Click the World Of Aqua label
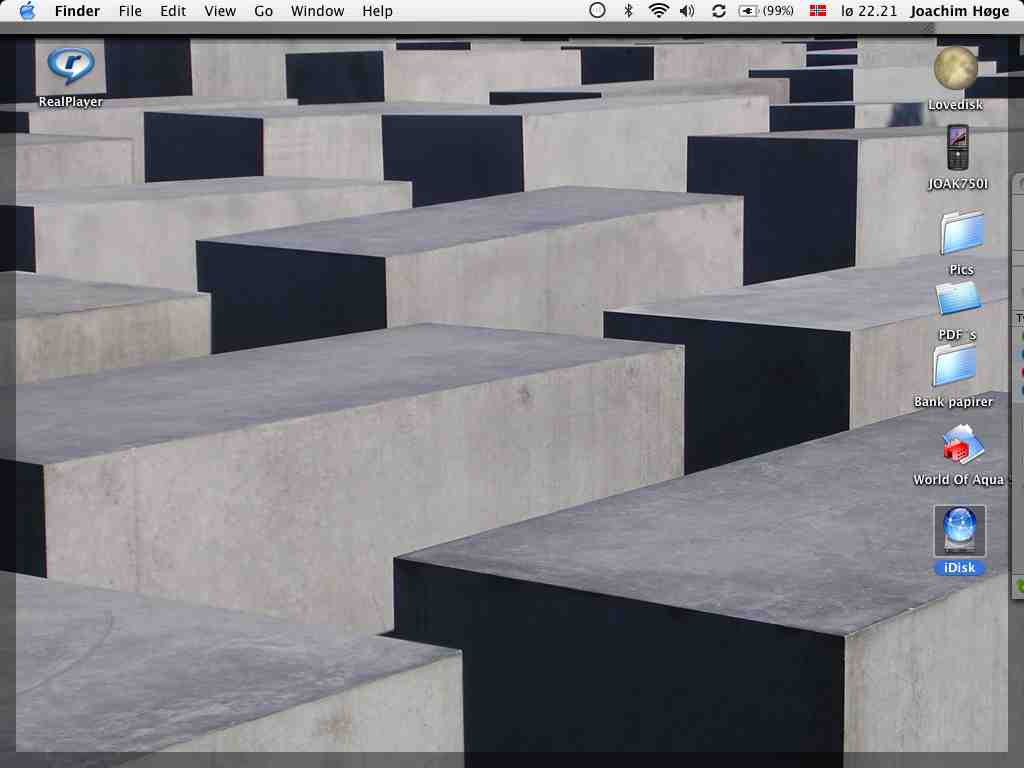Viewport: 1024px width, 768px height. coord(959,479)
